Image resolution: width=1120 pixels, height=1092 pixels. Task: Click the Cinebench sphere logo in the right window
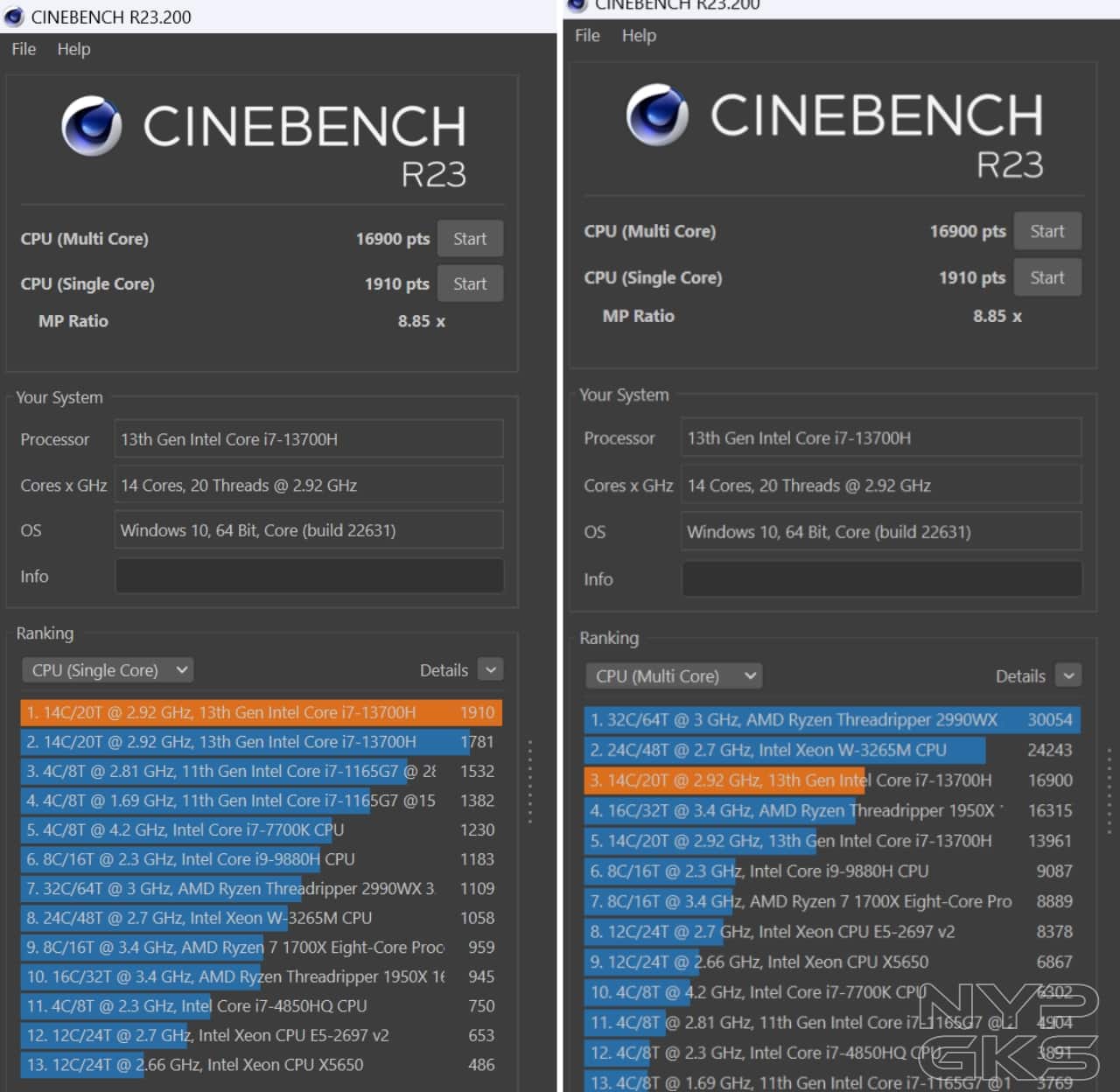(x=658, y=115)
